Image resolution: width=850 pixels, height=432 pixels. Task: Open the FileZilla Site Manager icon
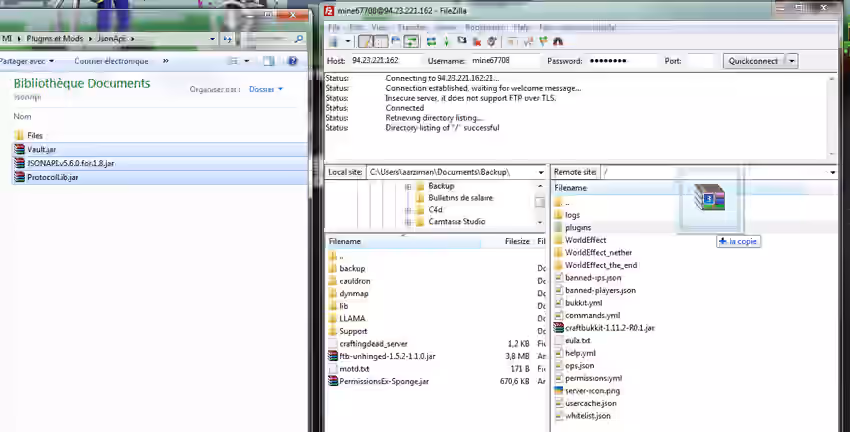point(333,42)
